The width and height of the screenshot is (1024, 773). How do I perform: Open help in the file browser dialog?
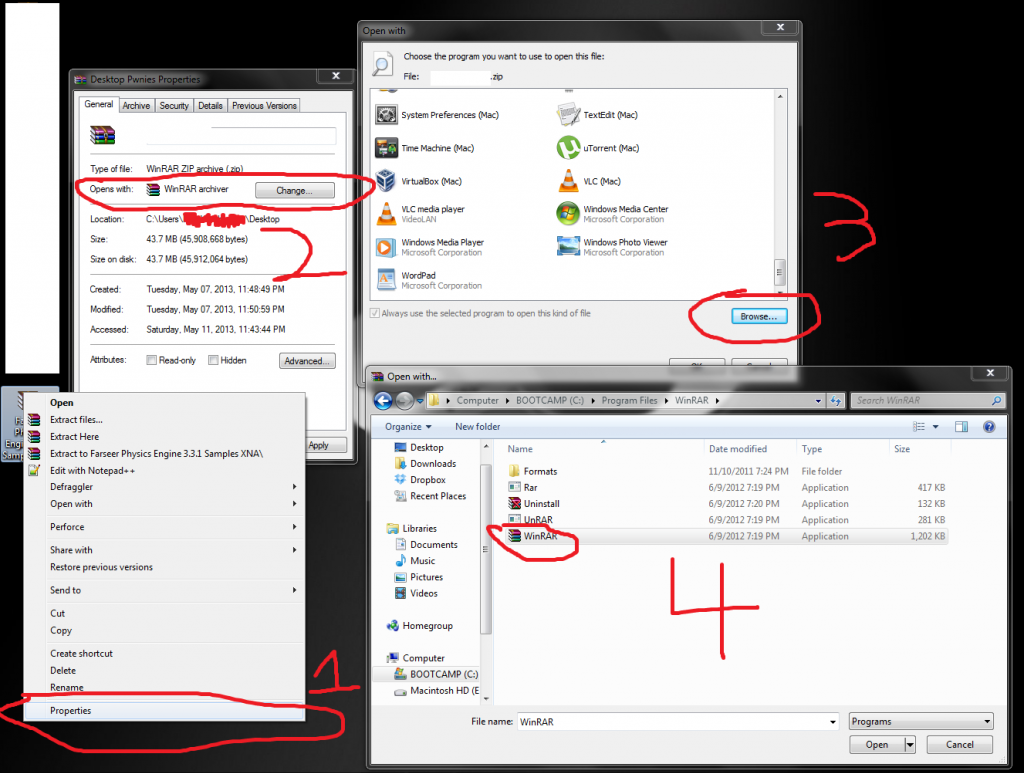click(x=989, y=427)
